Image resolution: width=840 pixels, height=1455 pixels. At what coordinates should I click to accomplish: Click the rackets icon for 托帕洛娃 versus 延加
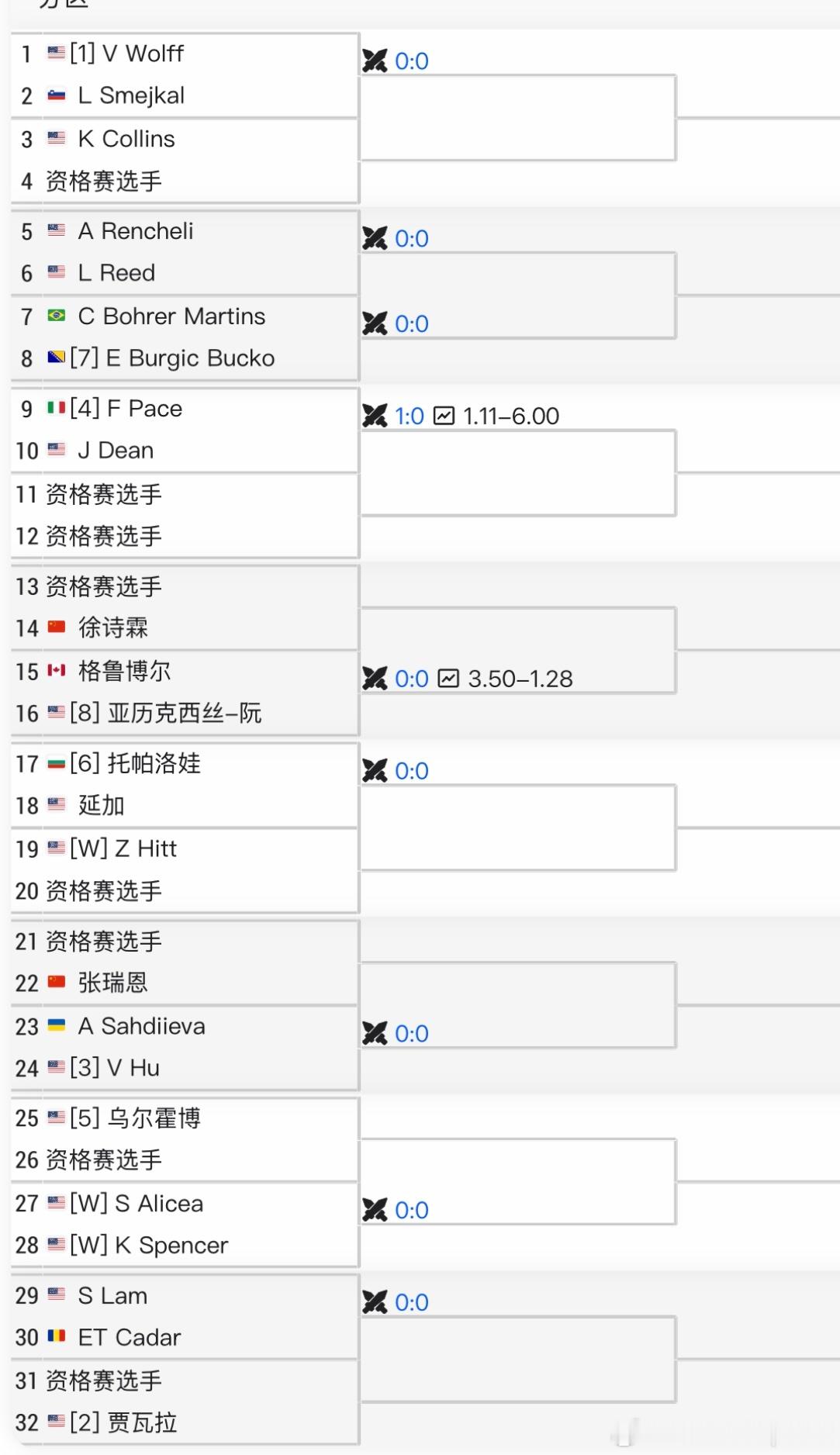pyautogui.click(x=375, y=771)
